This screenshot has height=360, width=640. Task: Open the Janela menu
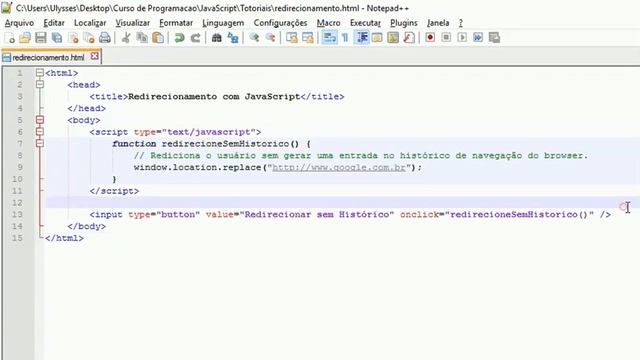click(x=438, y=23)
